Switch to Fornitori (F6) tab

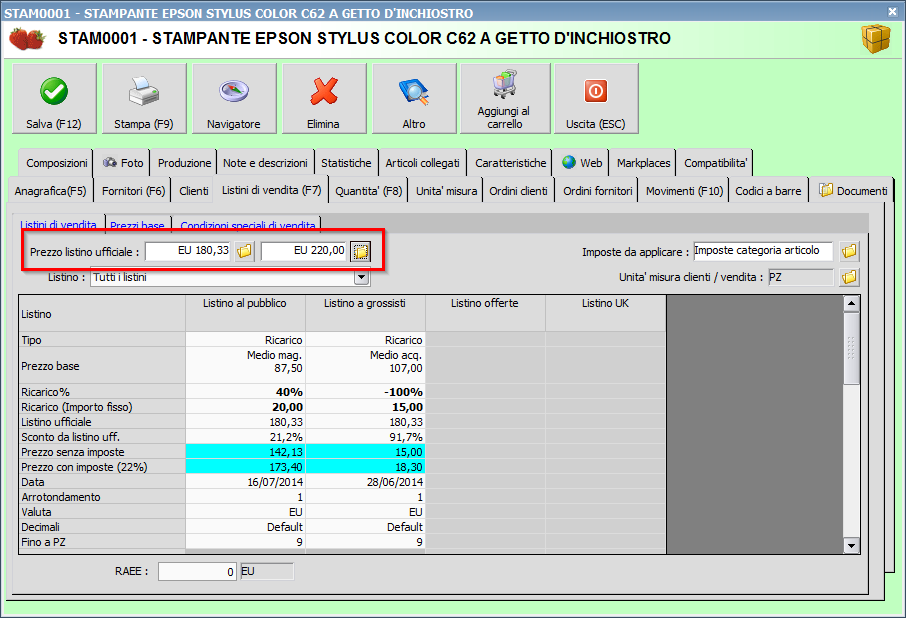pyautogui.click(x=133, y=191)
